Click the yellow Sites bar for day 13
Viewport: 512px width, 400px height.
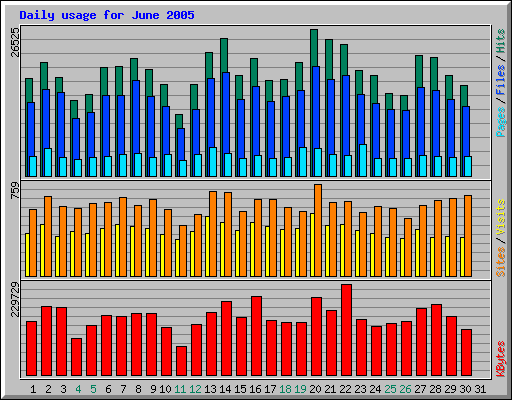[x=207, y=246]
